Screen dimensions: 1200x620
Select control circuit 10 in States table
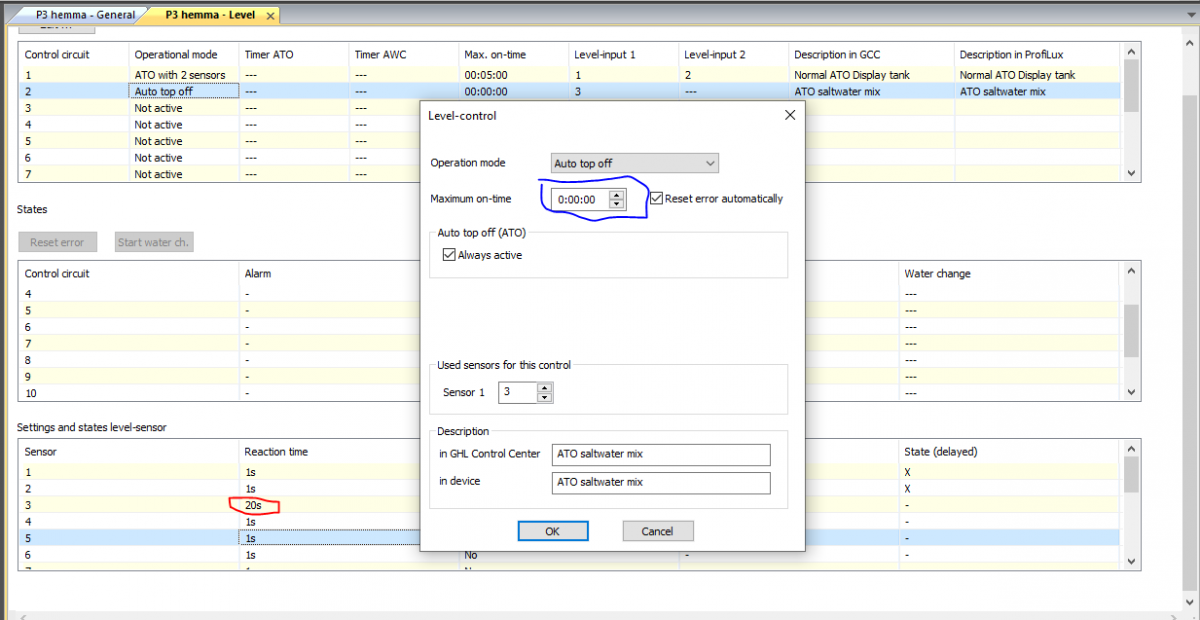coord(570,393)
